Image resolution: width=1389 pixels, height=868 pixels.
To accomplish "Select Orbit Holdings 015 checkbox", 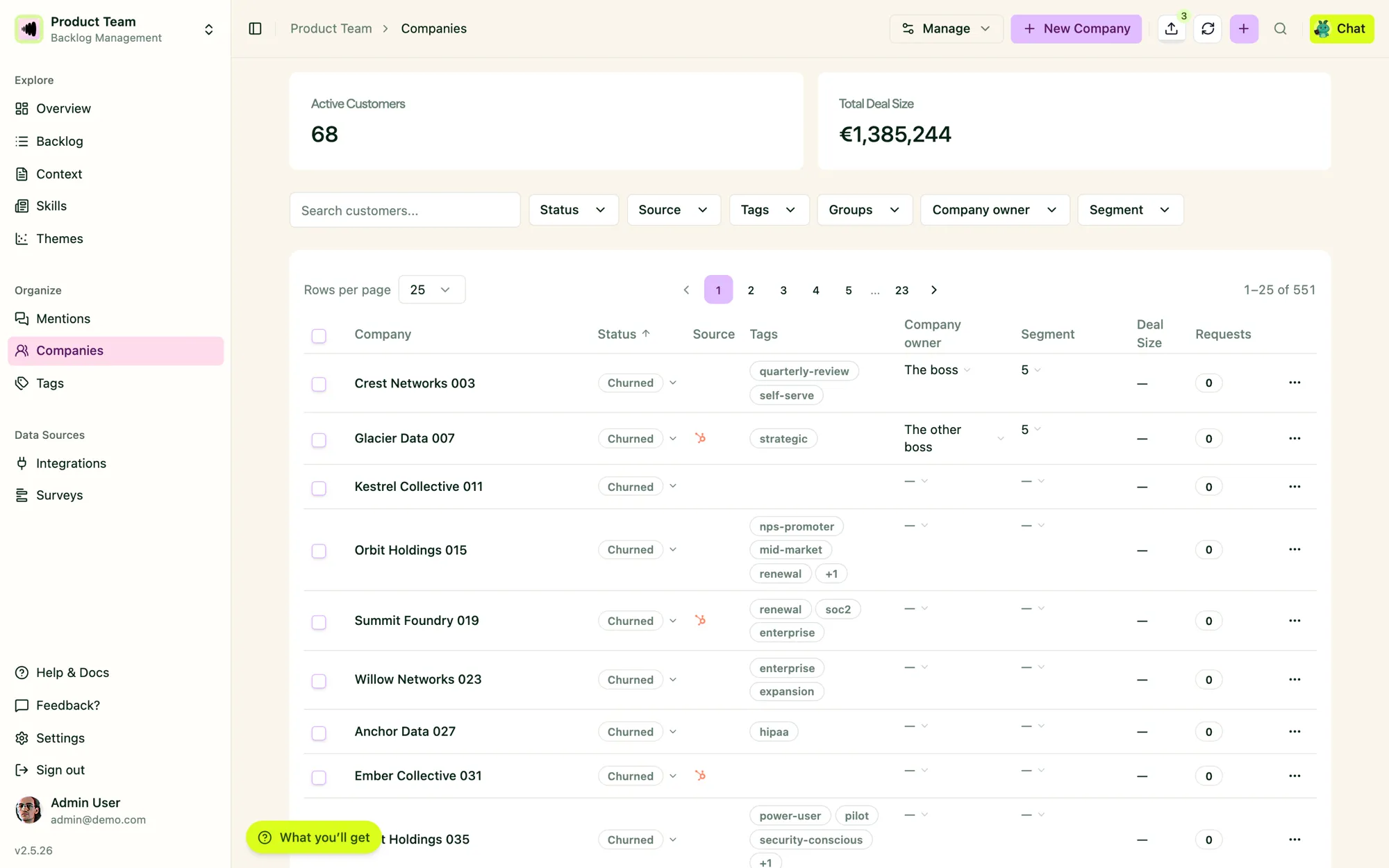I will click(x=319, y=551).
